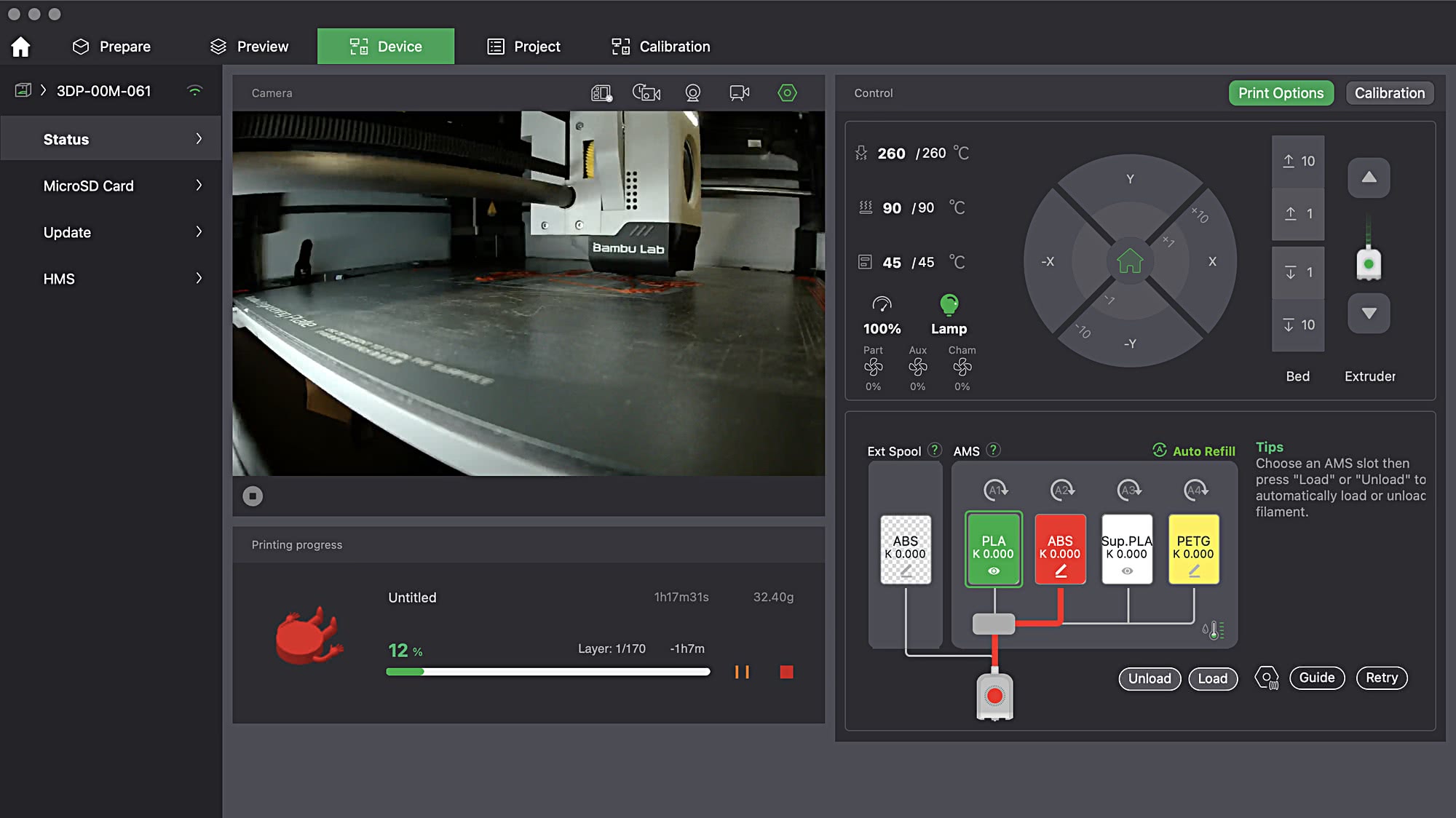Go to the home screen icon
The width and height of the screenshot is (1456, 818).
[x=20, y=47]
